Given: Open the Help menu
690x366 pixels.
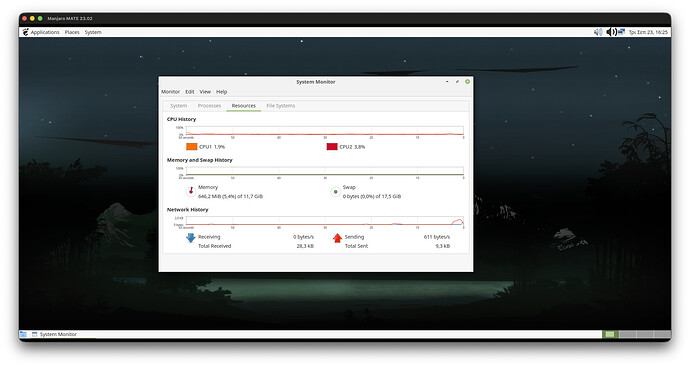Looking at the screenshot, I should [x=221, y=92].
